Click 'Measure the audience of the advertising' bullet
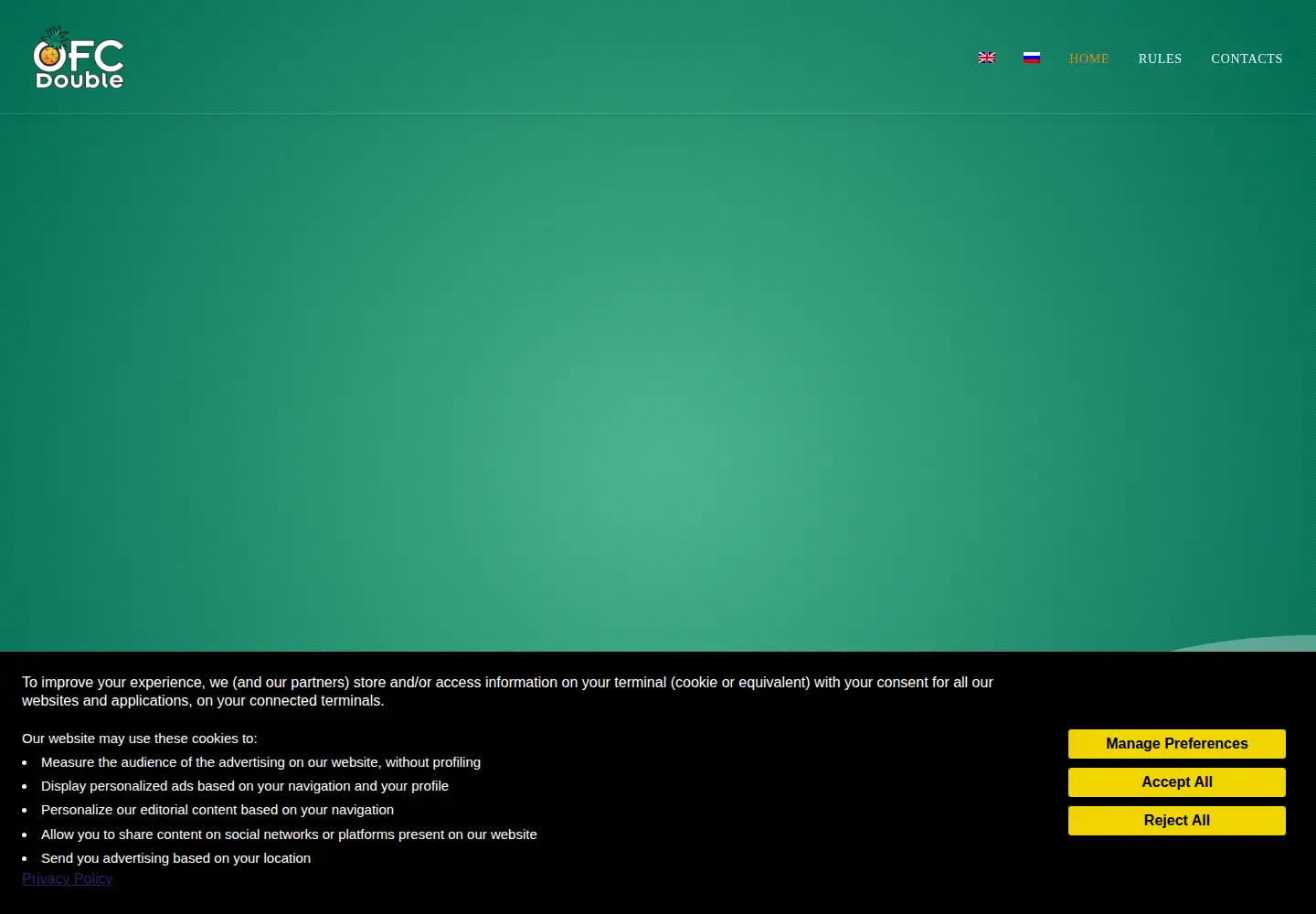Screen dimensions: 1316x914 pyautogui.click(x=260, y=762)
